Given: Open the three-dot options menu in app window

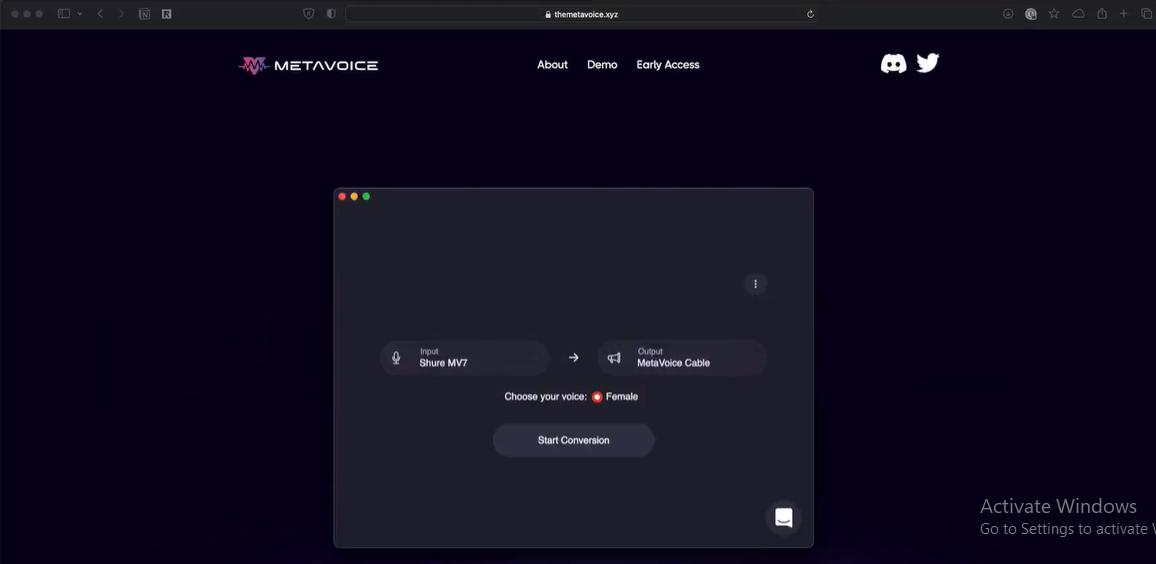Looking at the screenshot, I should 755,284.
